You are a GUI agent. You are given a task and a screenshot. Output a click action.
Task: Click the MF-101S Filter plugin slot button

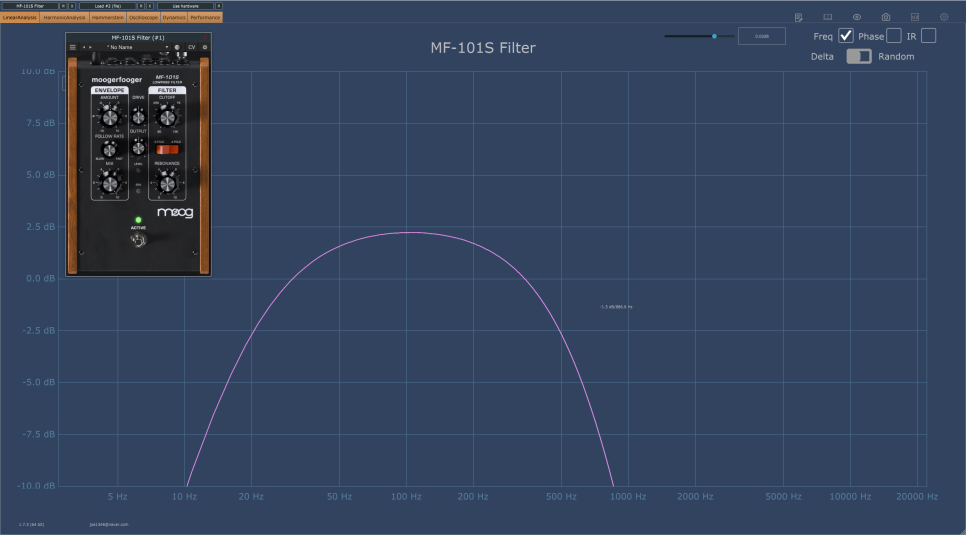point(30,6)
